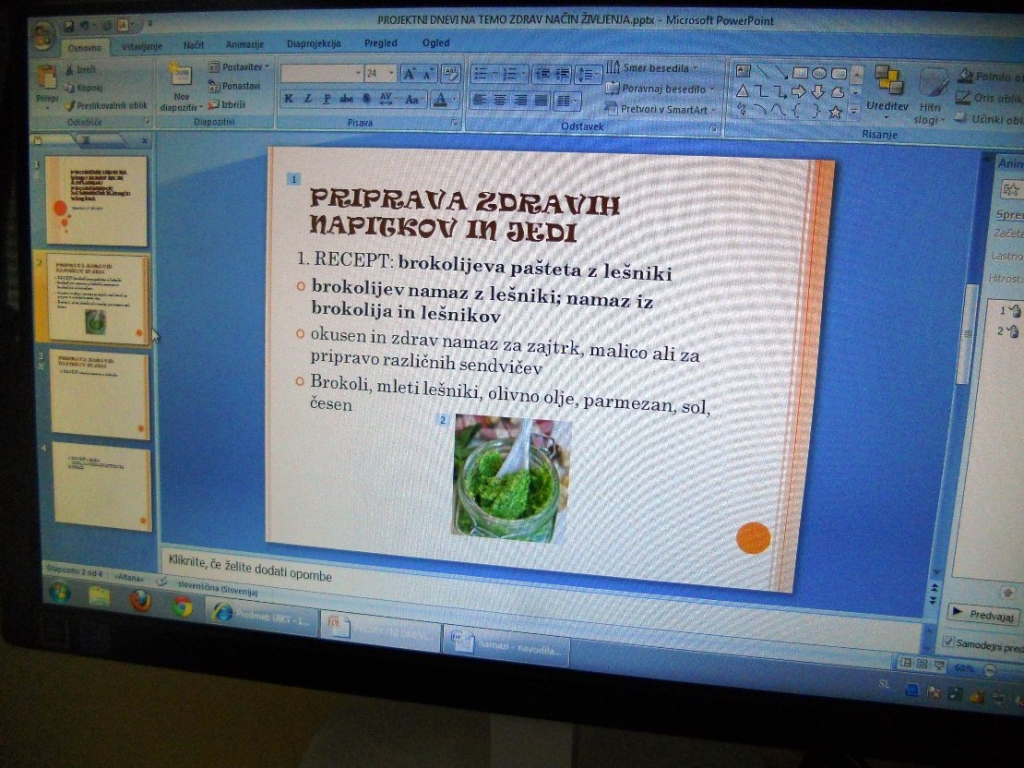Open the Ureditev arrange dropdown
The height and width of the screenshot is (768, 1024).
click(x=887, y=91)
